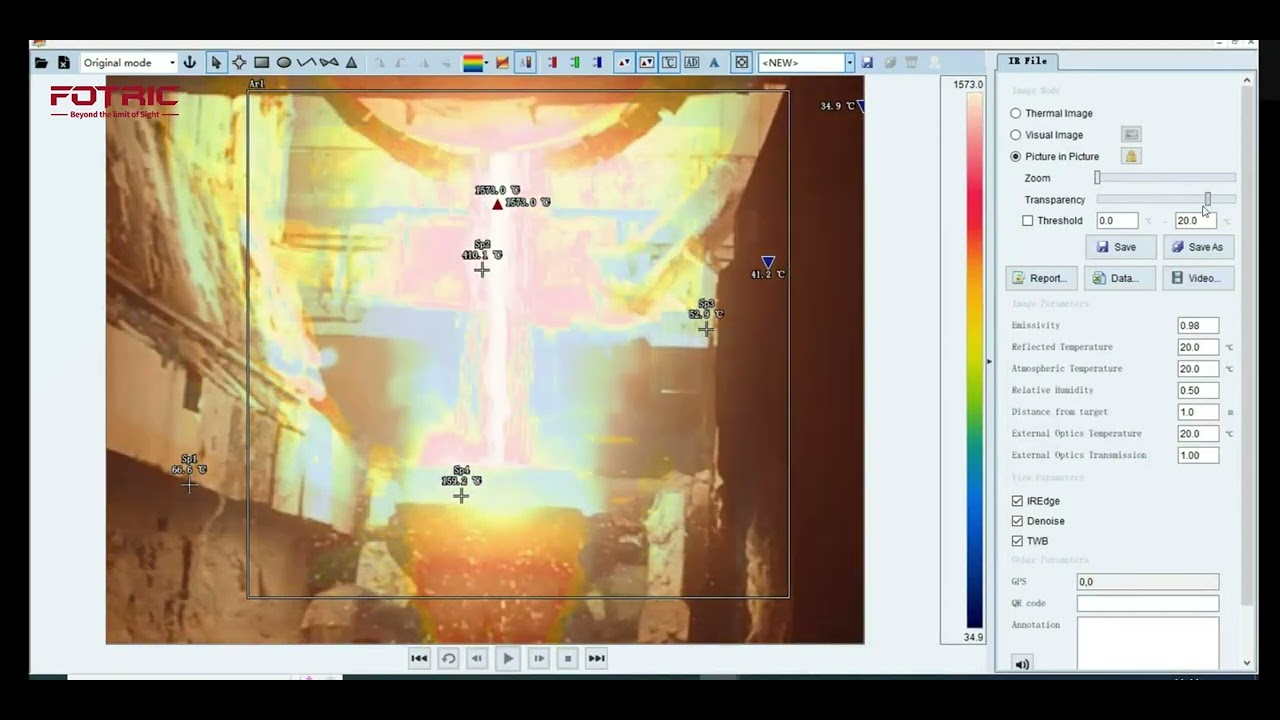
Task: Click the Save button
Action: click(1120, 247)
